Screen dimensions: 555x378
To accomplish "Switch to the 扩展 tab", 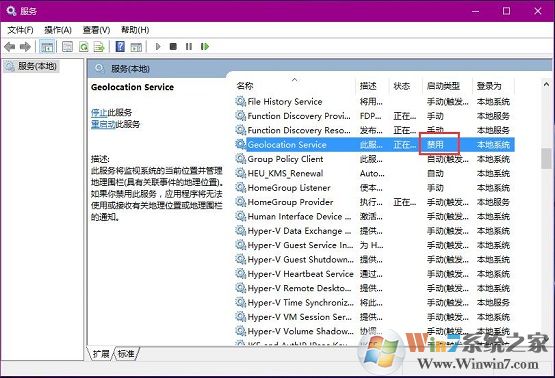I will pyautogui.click(x=101, y=354).
